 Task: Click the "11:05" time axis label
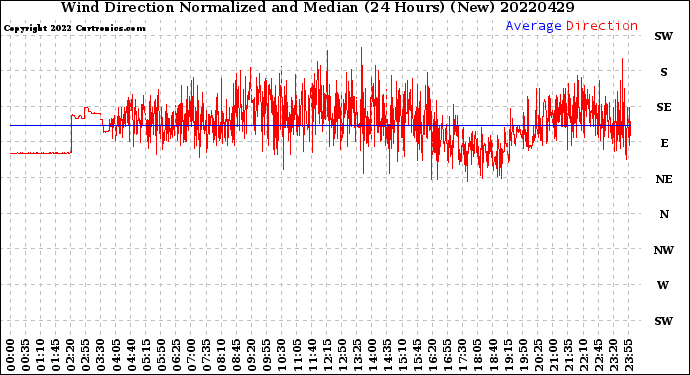coord(297,355)
